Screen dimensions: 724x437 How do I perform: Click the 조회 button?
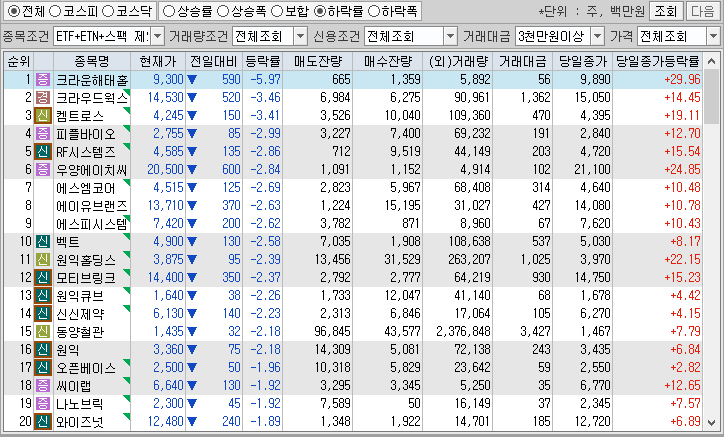666,11
